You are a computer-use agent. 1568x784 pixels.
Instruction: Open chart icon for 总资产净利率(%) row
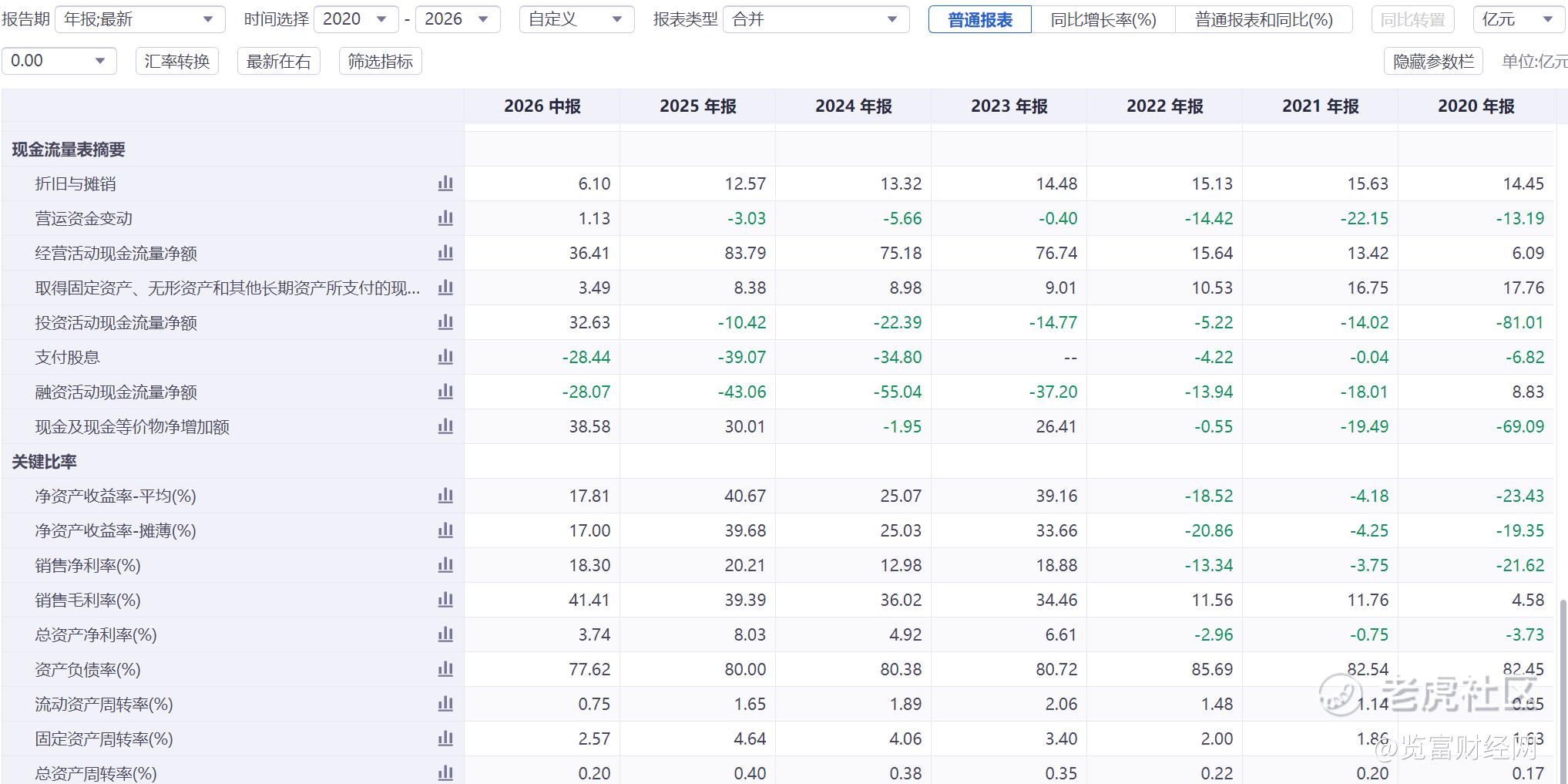point(445,634)
